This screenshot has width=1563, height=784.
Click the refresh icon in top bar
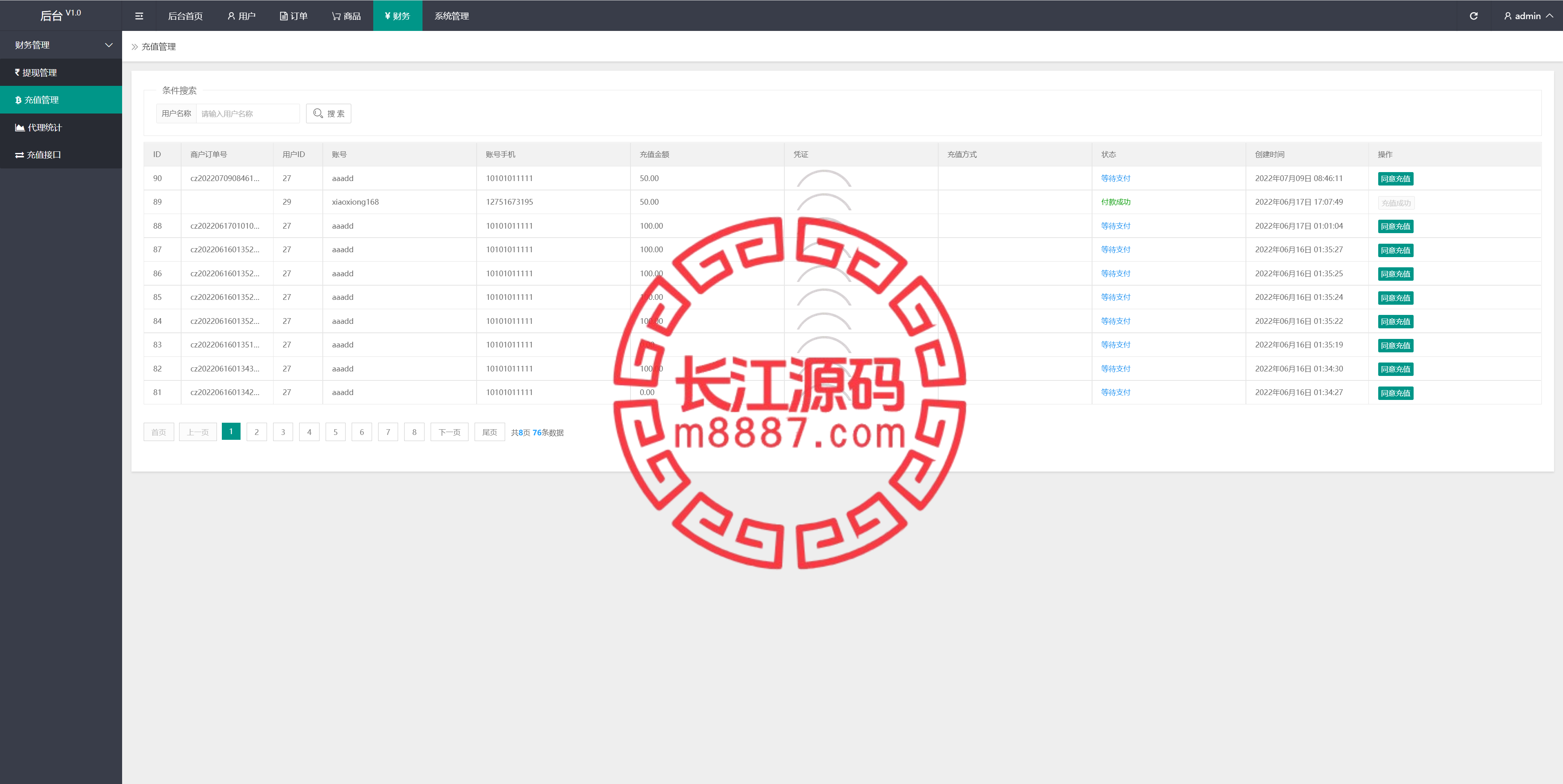(1473, 16)
